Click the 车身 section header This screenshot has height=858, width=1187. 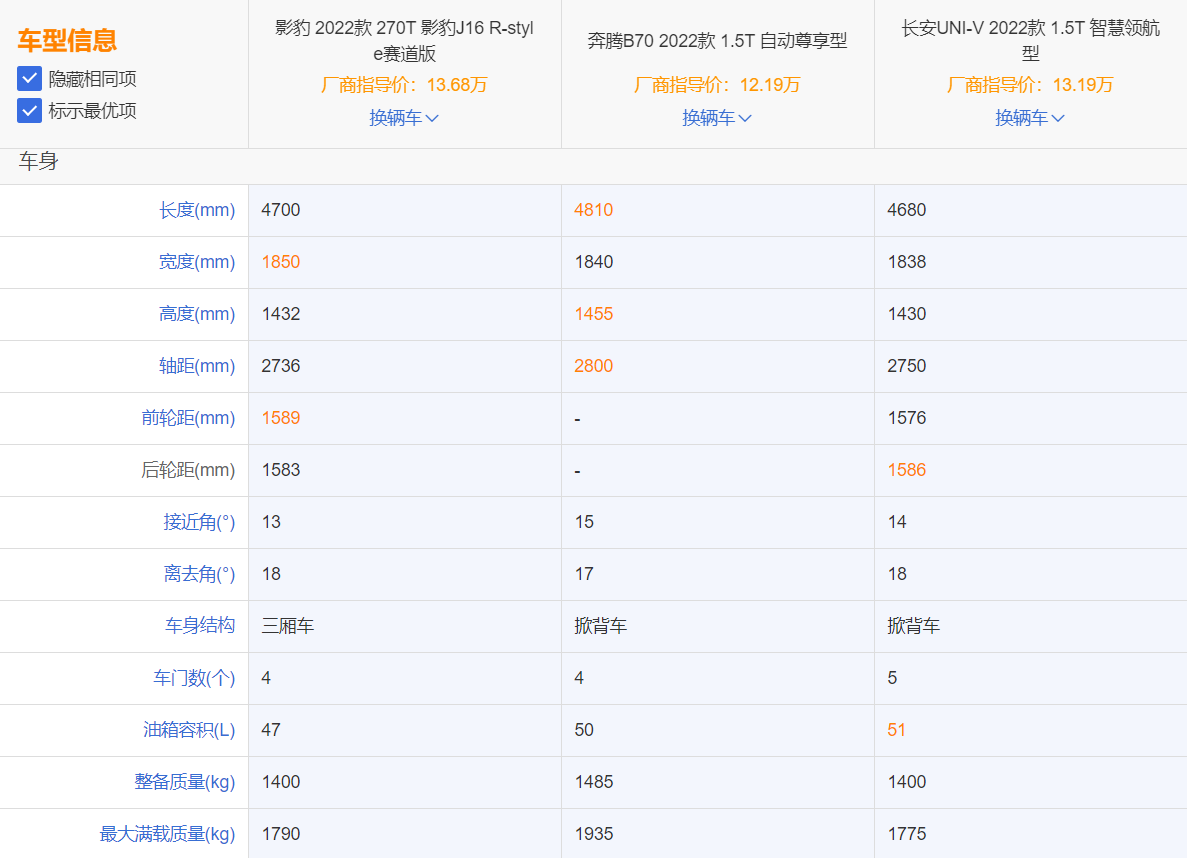pos(39,161)
